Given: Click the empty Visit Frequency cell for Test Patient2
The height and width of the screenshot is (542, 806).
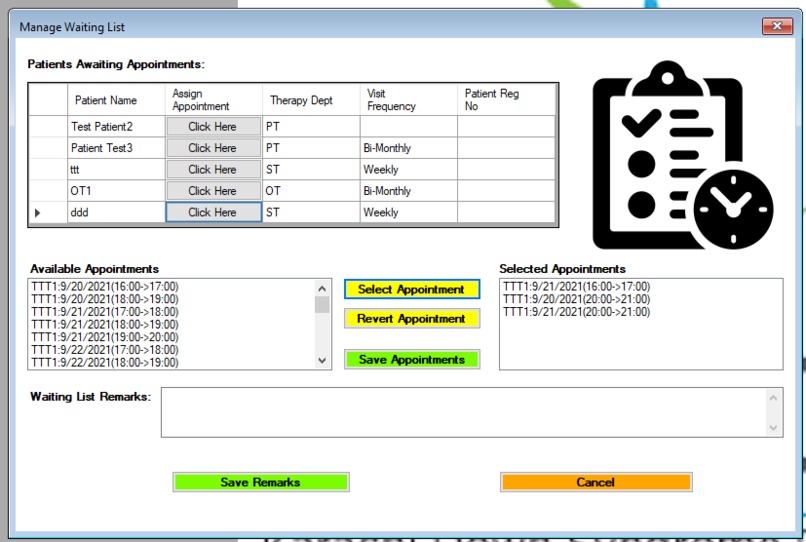Looking at the screenshot, I should [x=409, y=127].
